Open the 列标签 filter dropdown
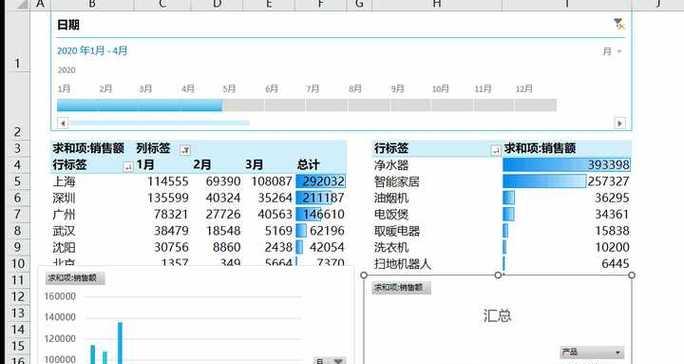684x364 pixels. (x=185, y=150)
